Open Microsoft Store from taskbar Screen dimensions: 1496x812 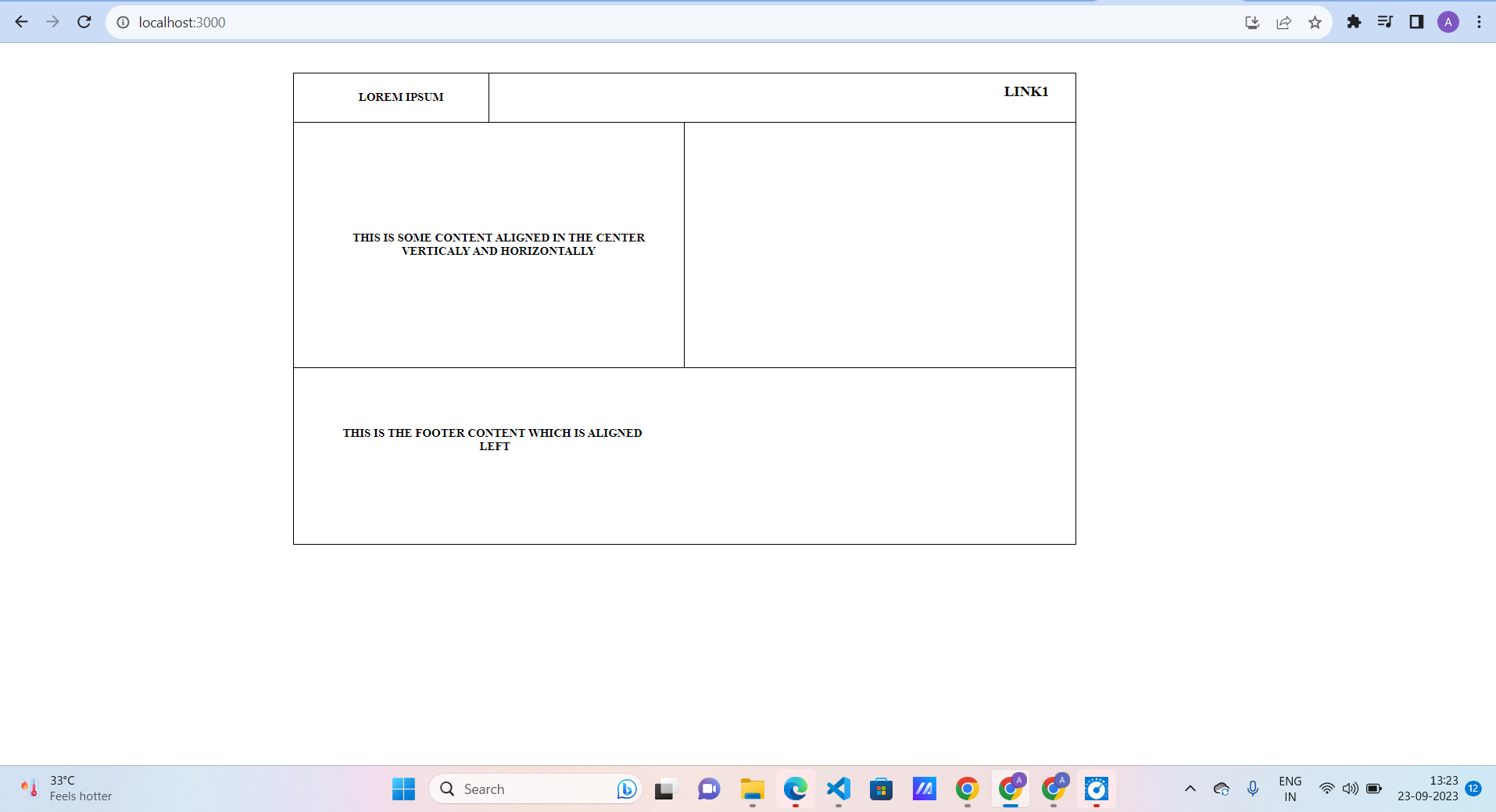(881, 789)
